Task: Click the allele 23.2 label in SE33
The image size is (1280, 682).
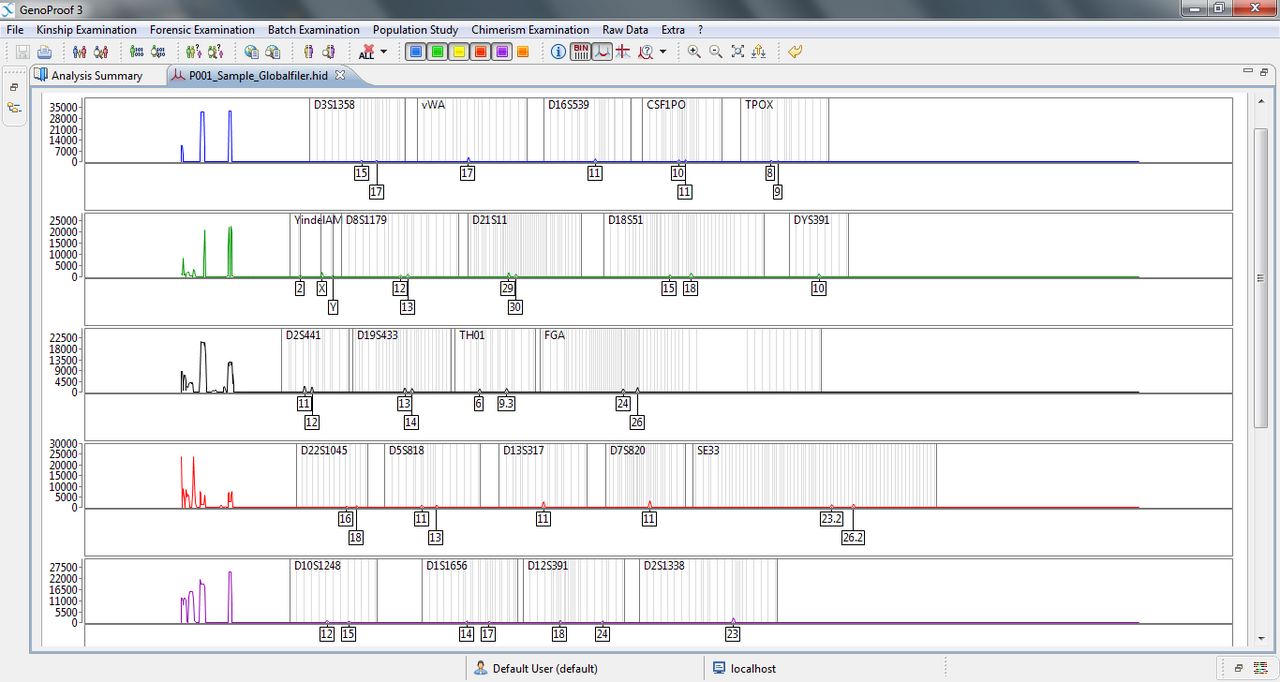Action: coord(831,519)
